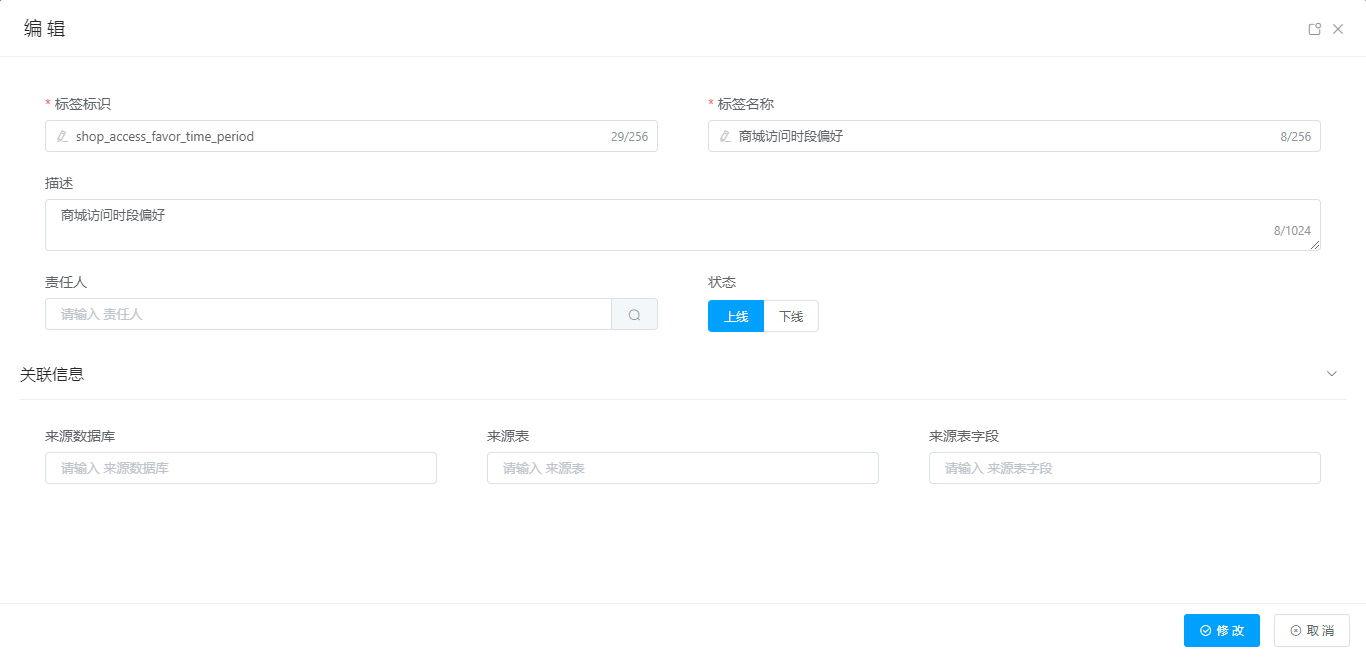Click the checkmark icon inside 修改 button
This screenshot has height=657, width=1366.
pos(1204,630)
